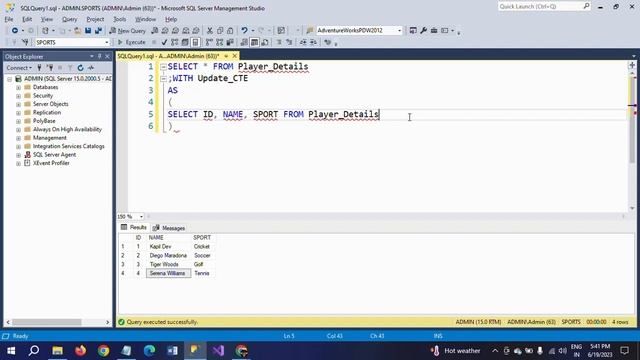The height and width of the screenshot is (360, 640).
Task: Close the SQLQuery1.sql tab
Action: tap(235, 56)
